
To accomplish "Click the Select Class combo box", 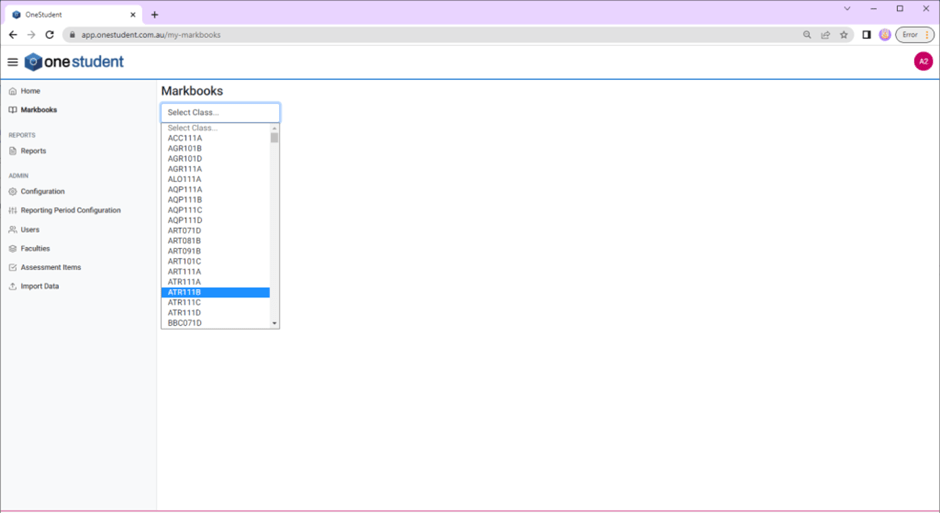I will click(x=220, y=112).
